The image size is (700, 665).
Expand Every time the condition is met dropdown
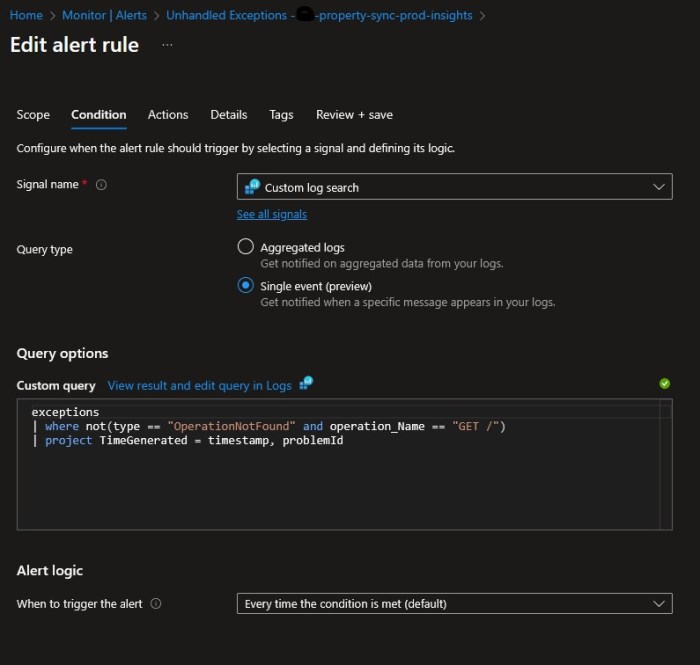pos(454,603)
